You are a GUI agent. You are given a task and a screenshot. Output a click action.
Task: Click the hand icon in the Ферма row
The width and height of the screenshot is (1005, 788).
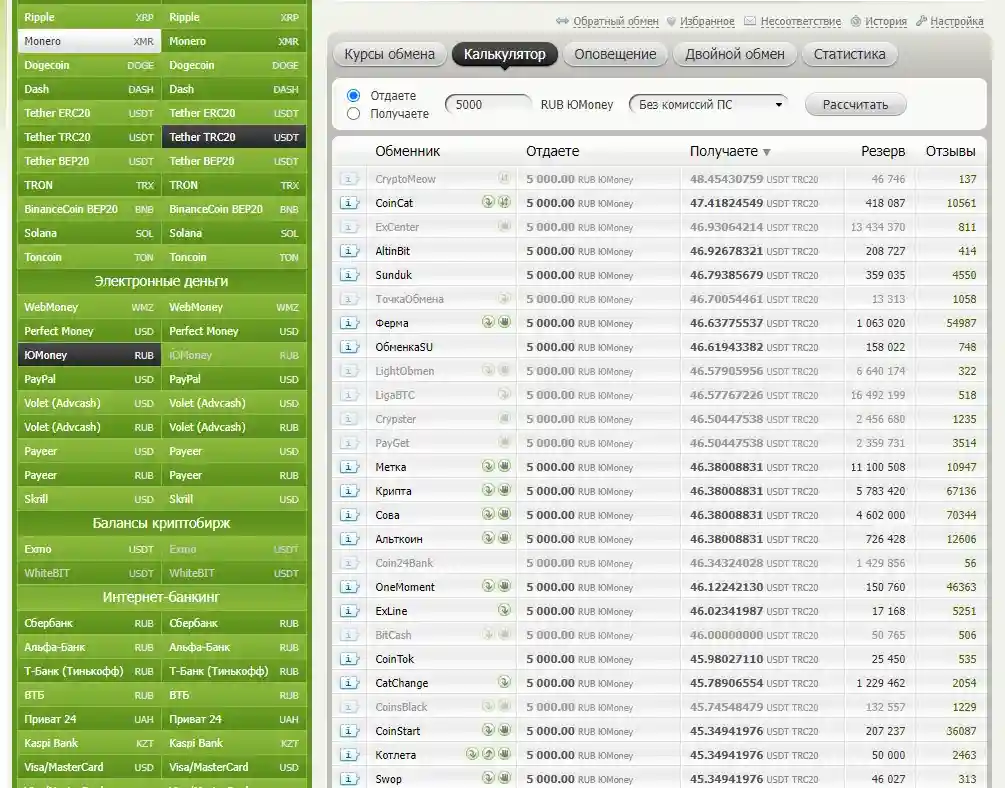click(505, 323)
